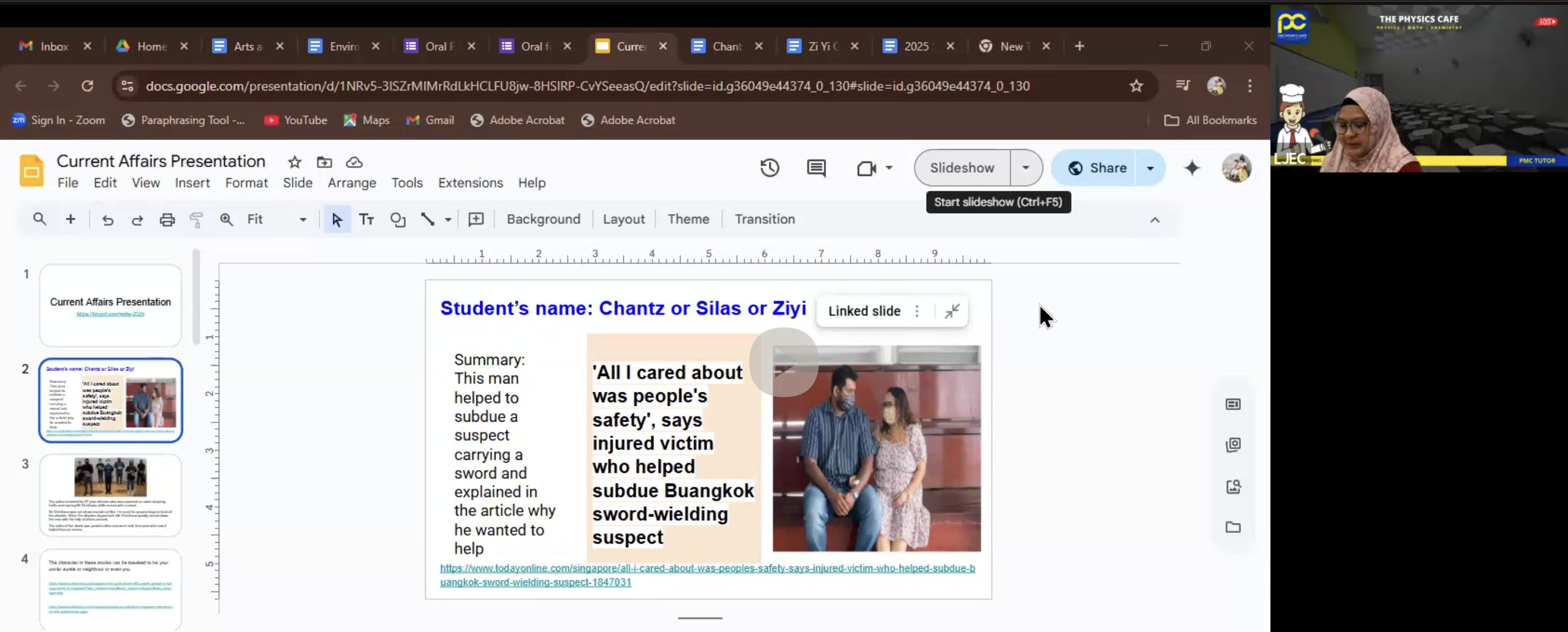Bookmark this page with star icon
Screen dimensions: 1568x632
coord(1136,86)
